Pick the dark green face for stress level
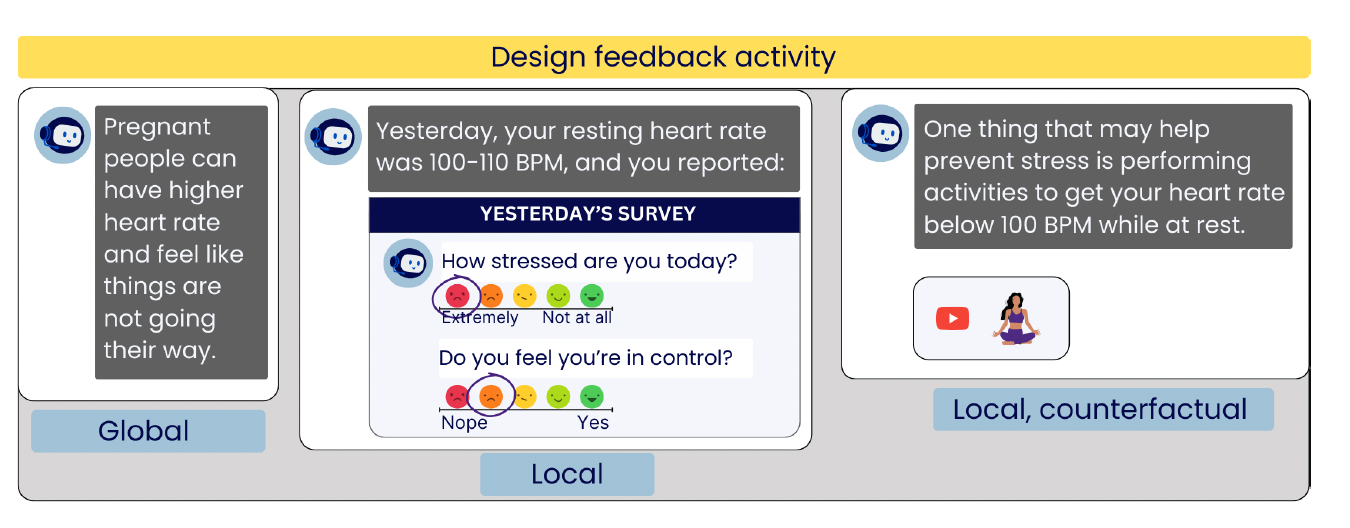The image size is (1350, 528). click(x=592, y=296)
